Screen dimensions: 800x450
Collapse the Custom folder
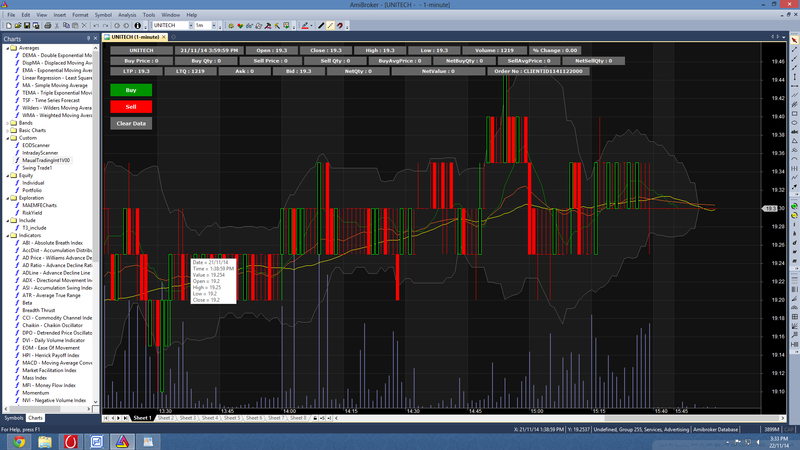coord(7,138)
